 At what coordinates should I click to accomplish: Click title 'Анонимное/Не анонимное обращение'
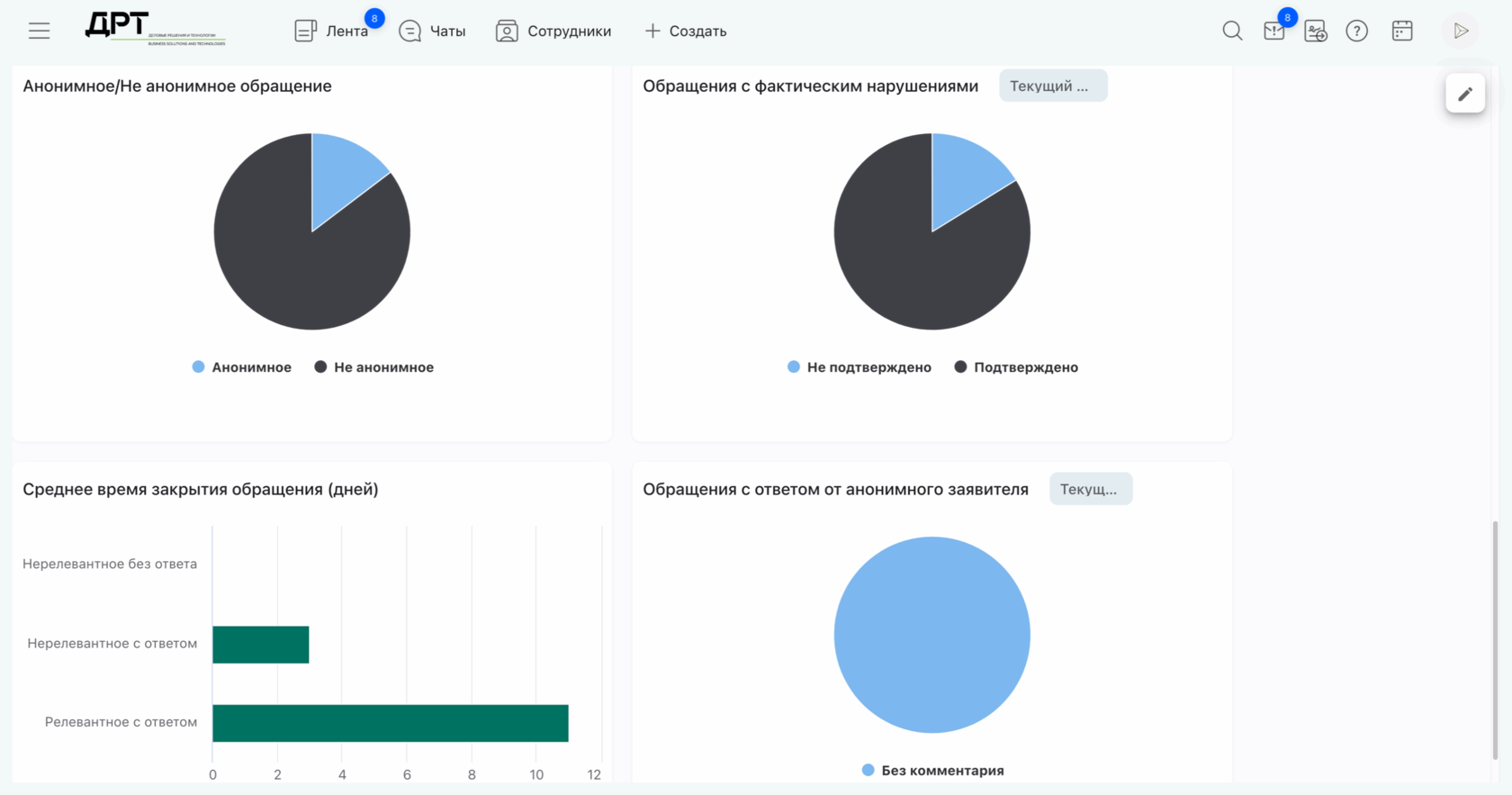tap(177, 86)
